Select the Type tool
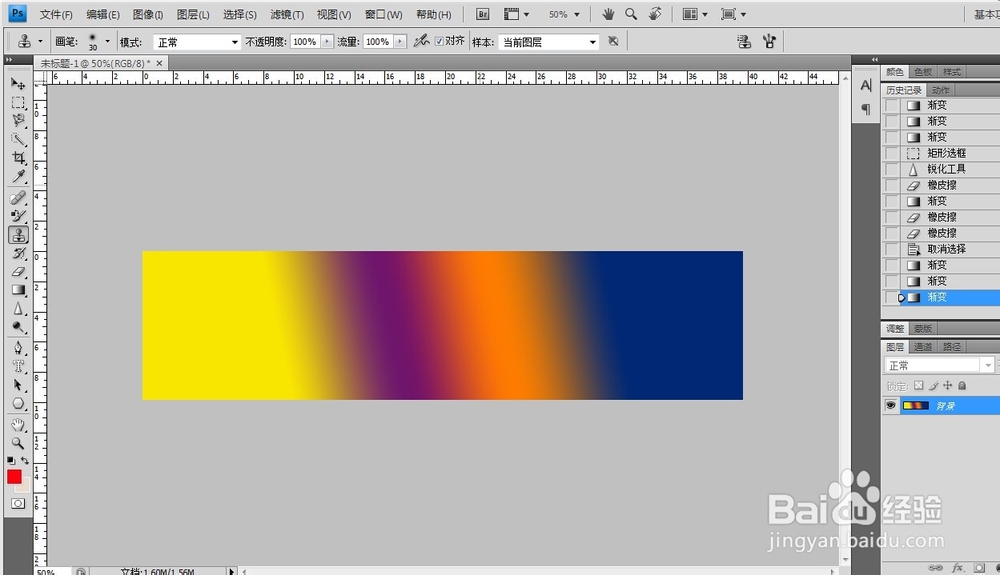Image resolution: width=1000 pixels, height=575 pixels. tap(18, 367)
